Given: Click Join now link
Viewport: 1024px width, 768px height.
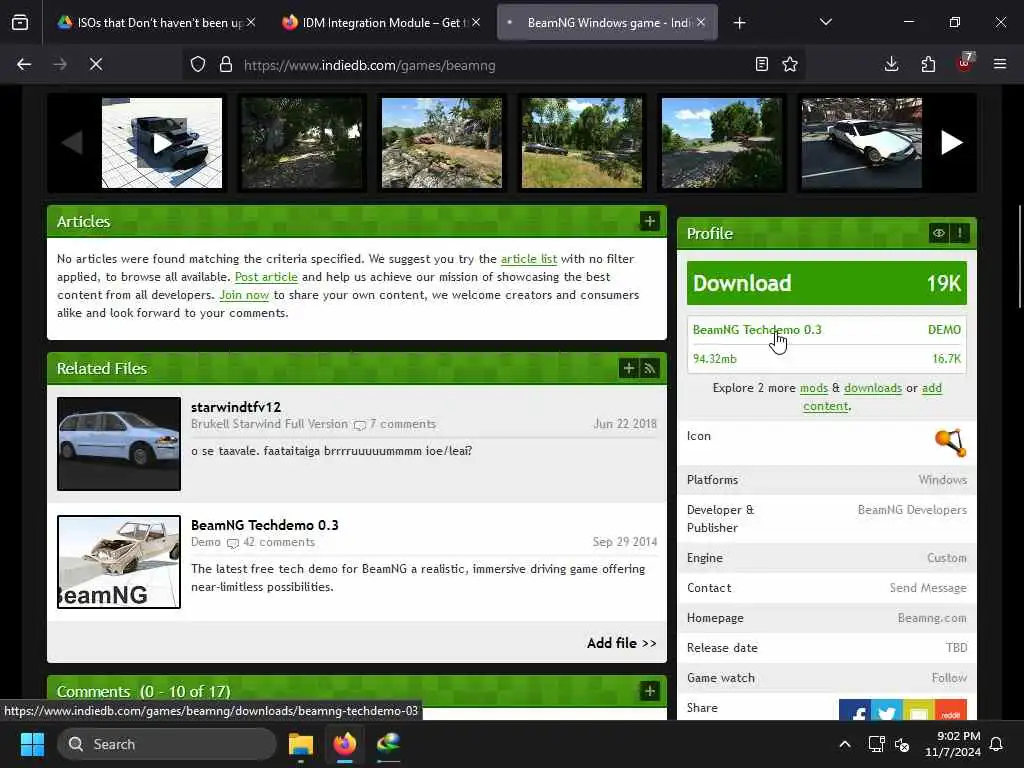Looking at the screenshot, I should coord(244,295).
